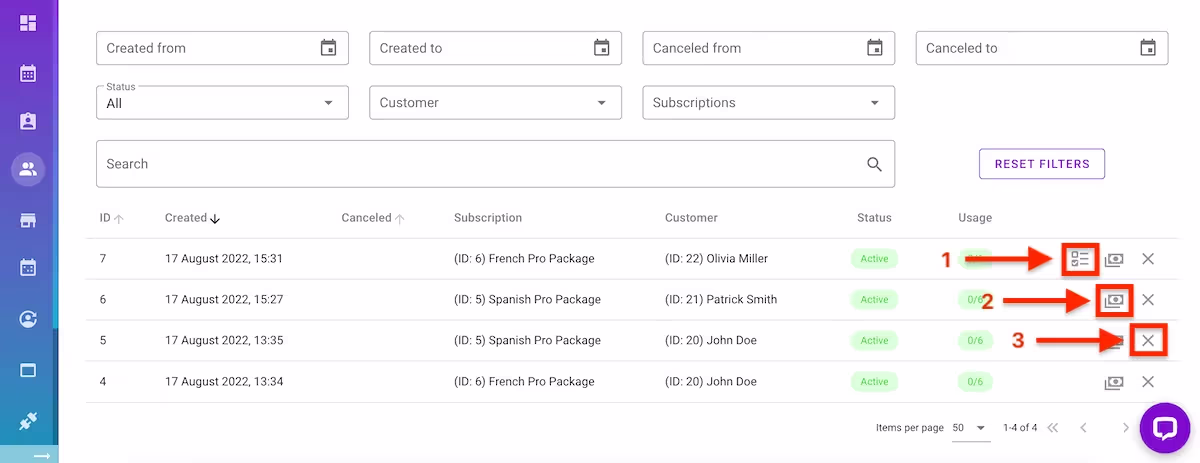Open the dashboard icon in sidebar
Viewport: 1200px width, 463px height.
coord(28,22)
